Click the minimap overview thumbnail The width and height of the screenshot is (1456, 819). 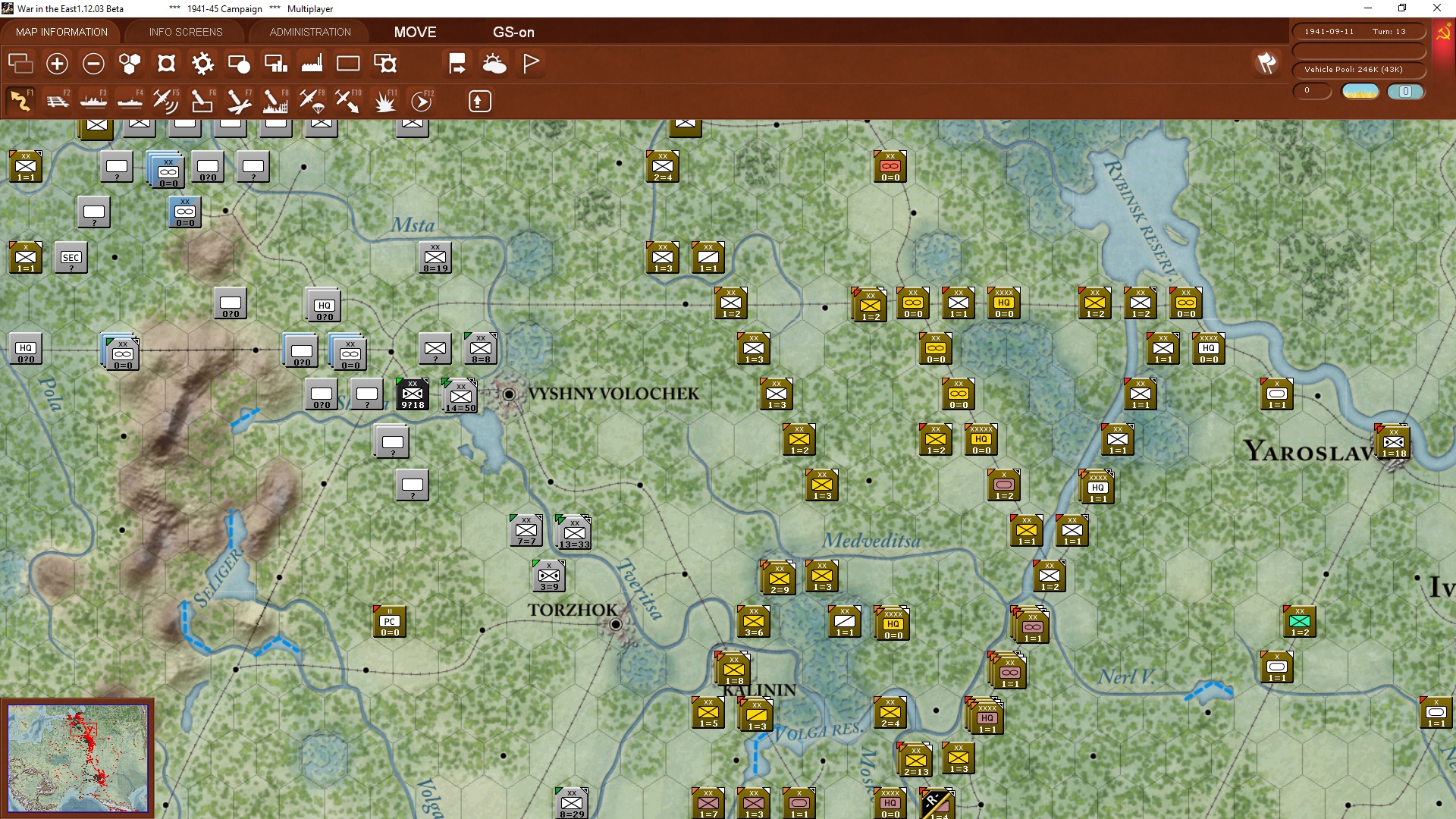77,758
